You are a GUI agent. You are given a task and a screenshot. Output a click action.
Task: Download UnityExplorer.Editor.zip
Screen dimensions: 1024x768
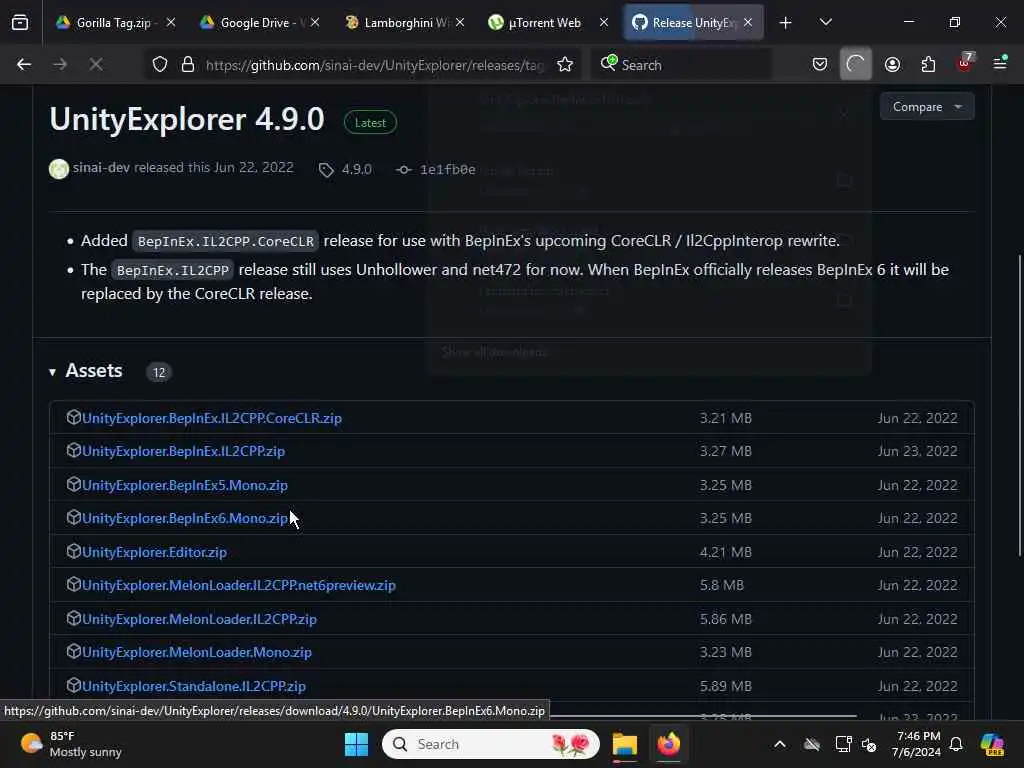(x=154, y=552)
